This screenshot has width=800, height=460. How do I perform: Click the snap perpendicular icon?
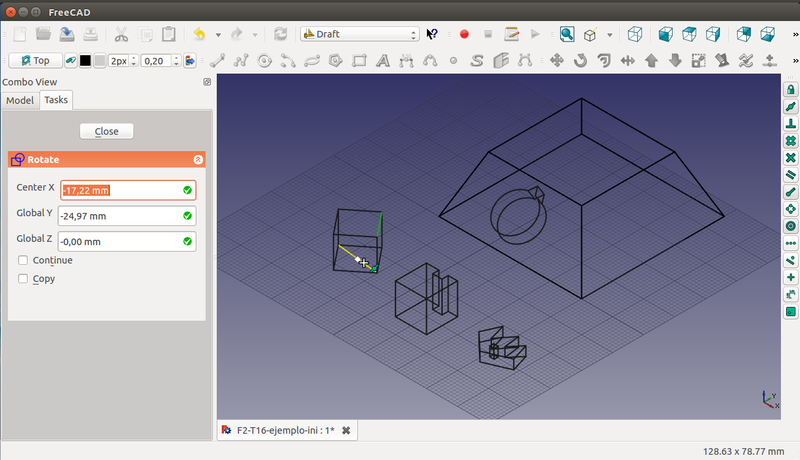pyautogui.click(x=790, y=123)
